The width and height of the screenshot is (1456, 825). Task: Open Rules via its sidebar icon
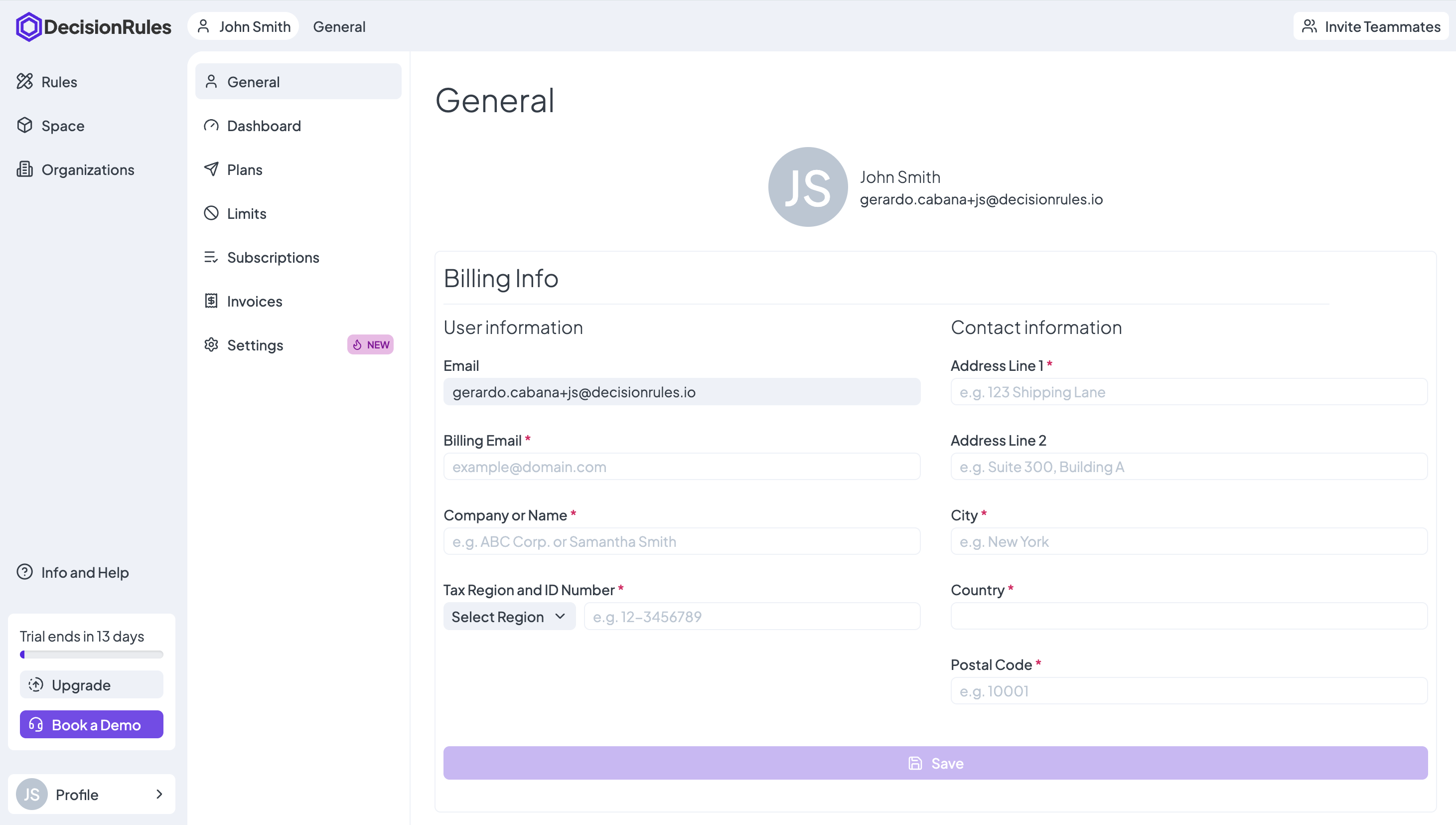(x=25, y=82)
